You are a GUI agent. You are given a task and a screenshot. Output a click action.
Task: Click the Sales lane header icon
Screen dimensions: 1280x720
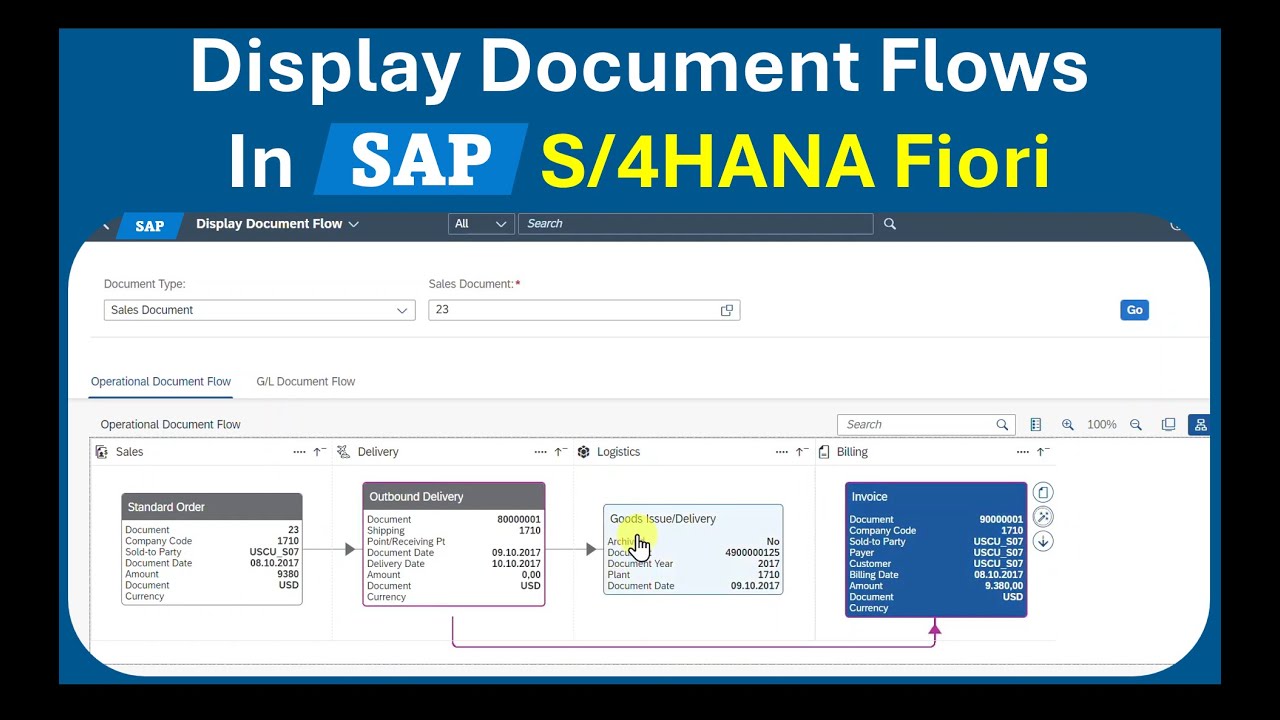point(101,452)
